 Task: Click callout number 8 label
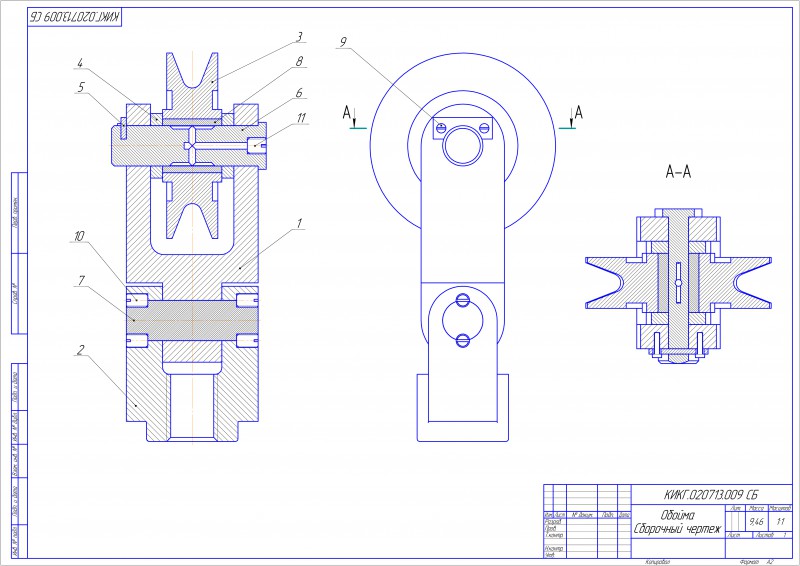tap(299, 61)
